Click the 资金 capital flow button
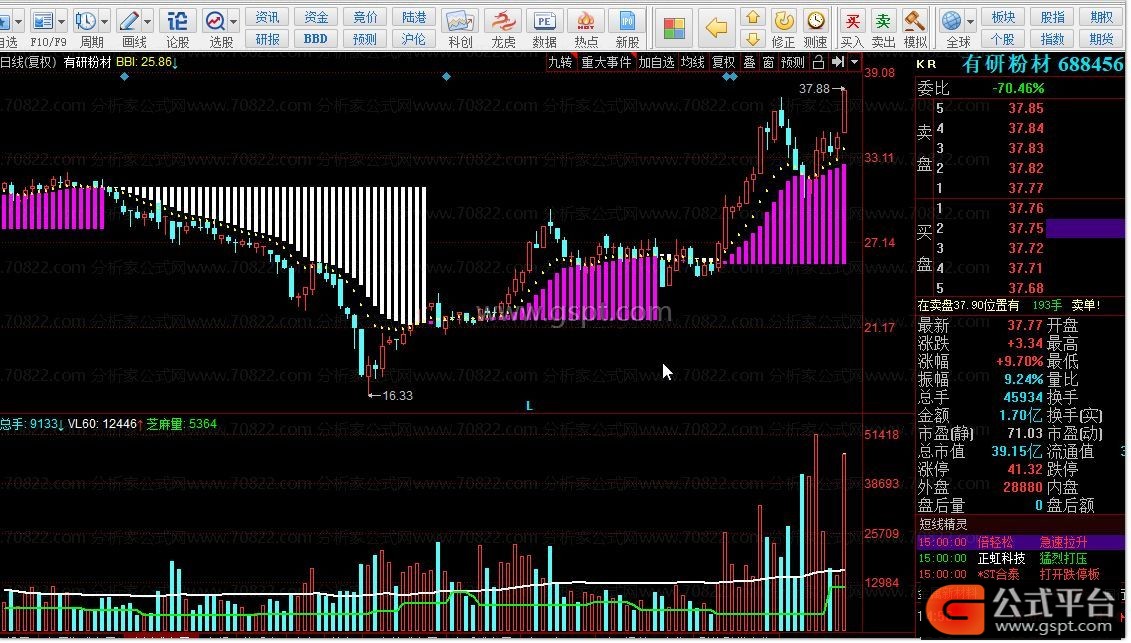Viewport: 1131px width, 643px height. coord(316,17)
